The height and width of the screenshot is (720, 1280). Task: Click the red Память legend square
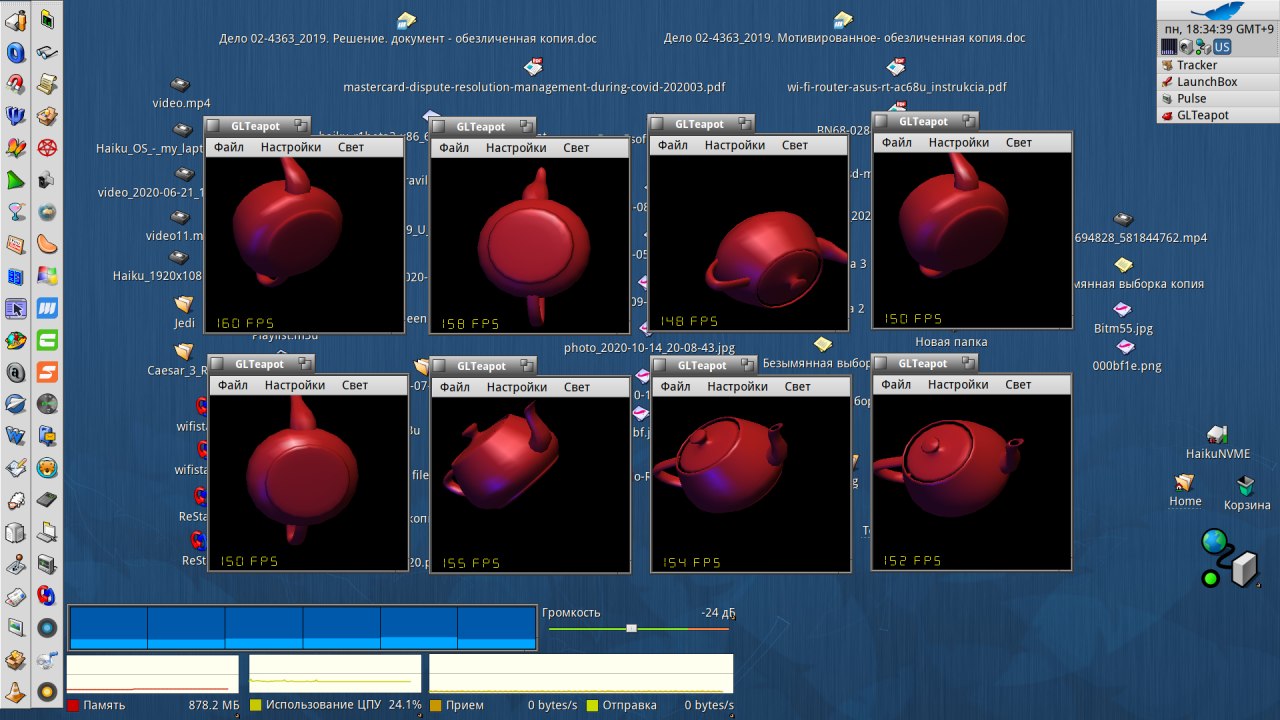point(73,705)
